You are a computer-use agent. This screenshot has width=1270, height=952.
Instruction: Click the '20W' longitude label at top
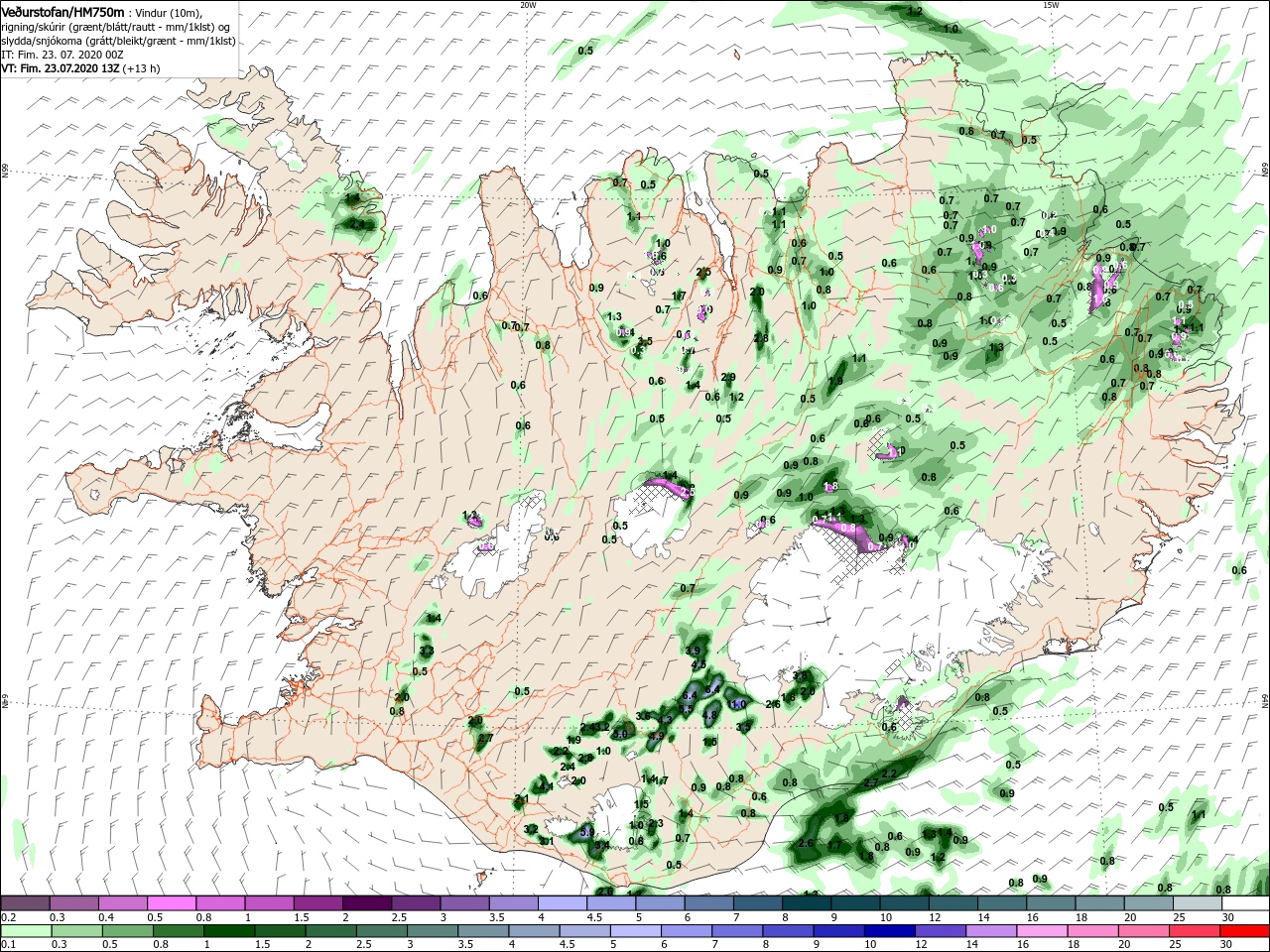coord(528,5)
